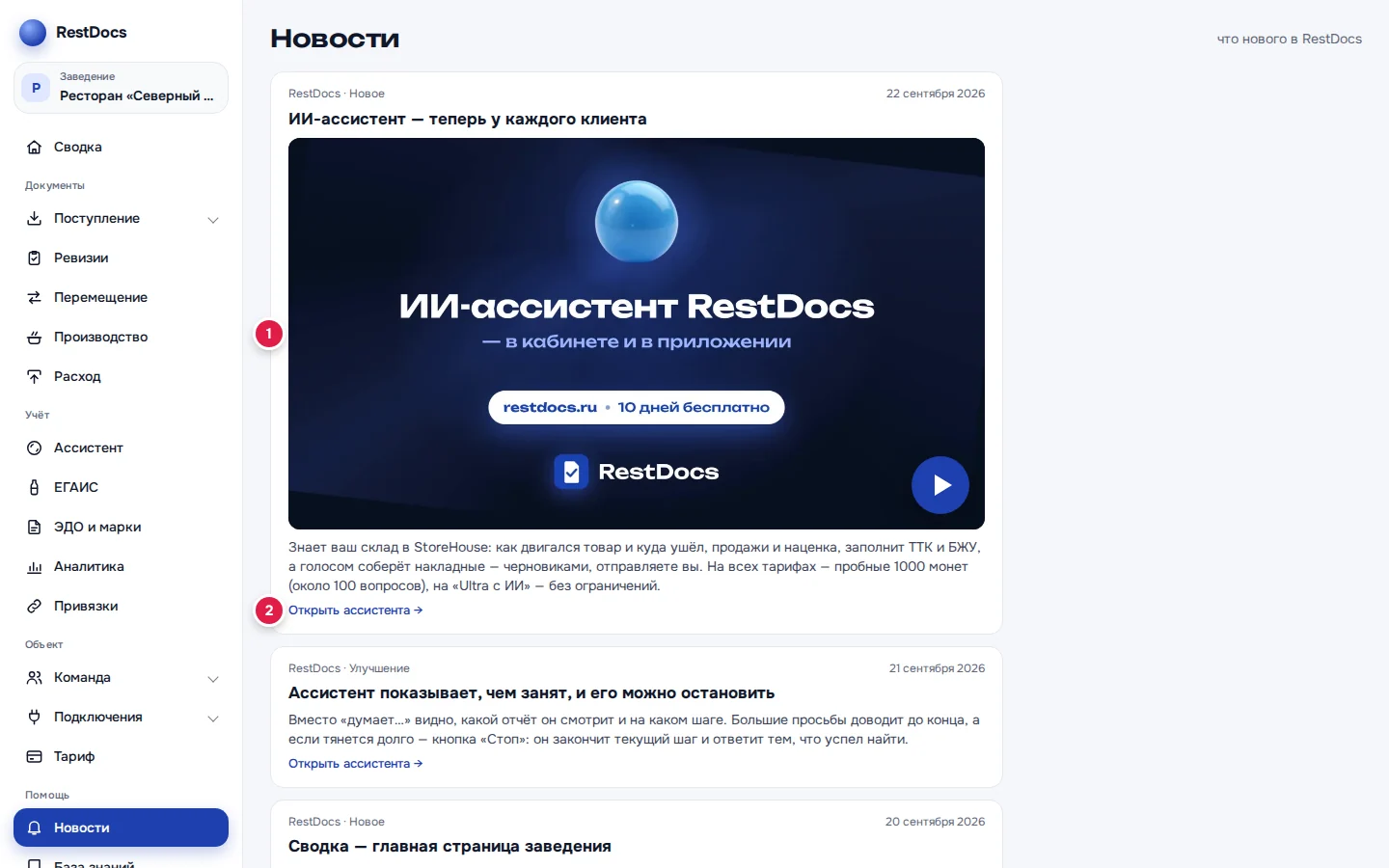The width and height of the screenshot is (1389, 868).
Task: Click the restdocs.ru 10 дней бесплатно pill
Action: [x=637, y=407]
